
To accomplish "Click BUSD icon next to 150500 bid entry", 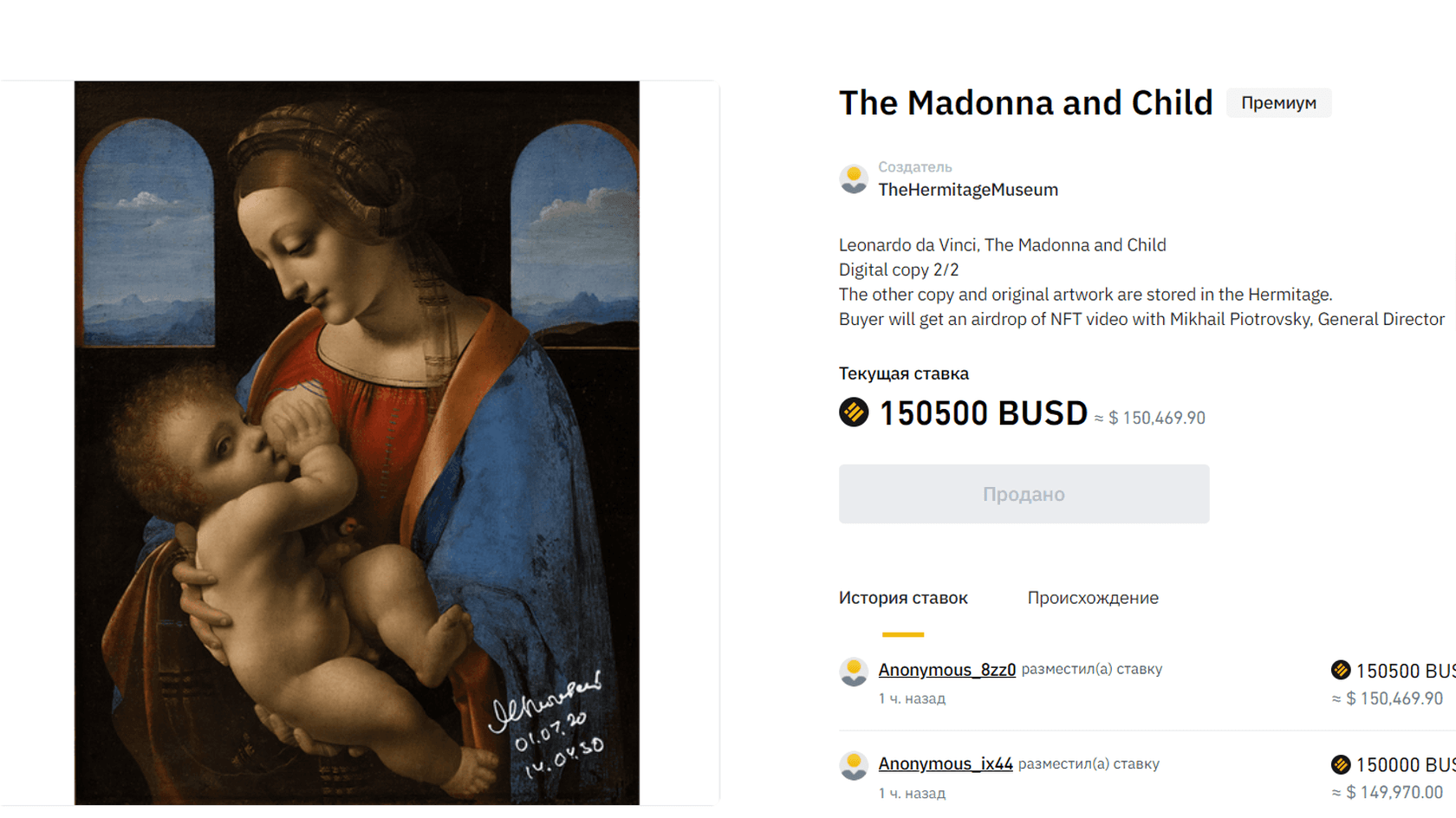I will (1341, 670).
